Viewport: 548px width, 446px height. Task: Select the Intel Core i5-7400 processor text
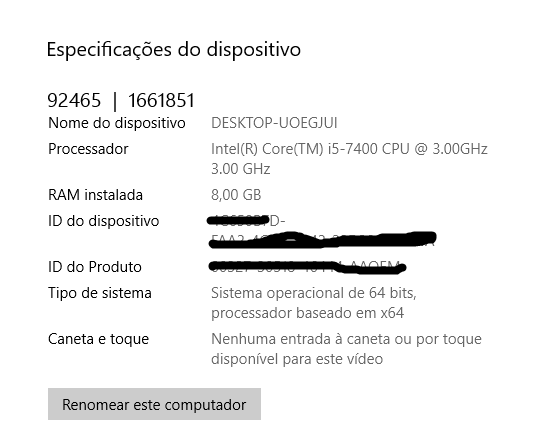pyautogui.click(x=349, y=149)
